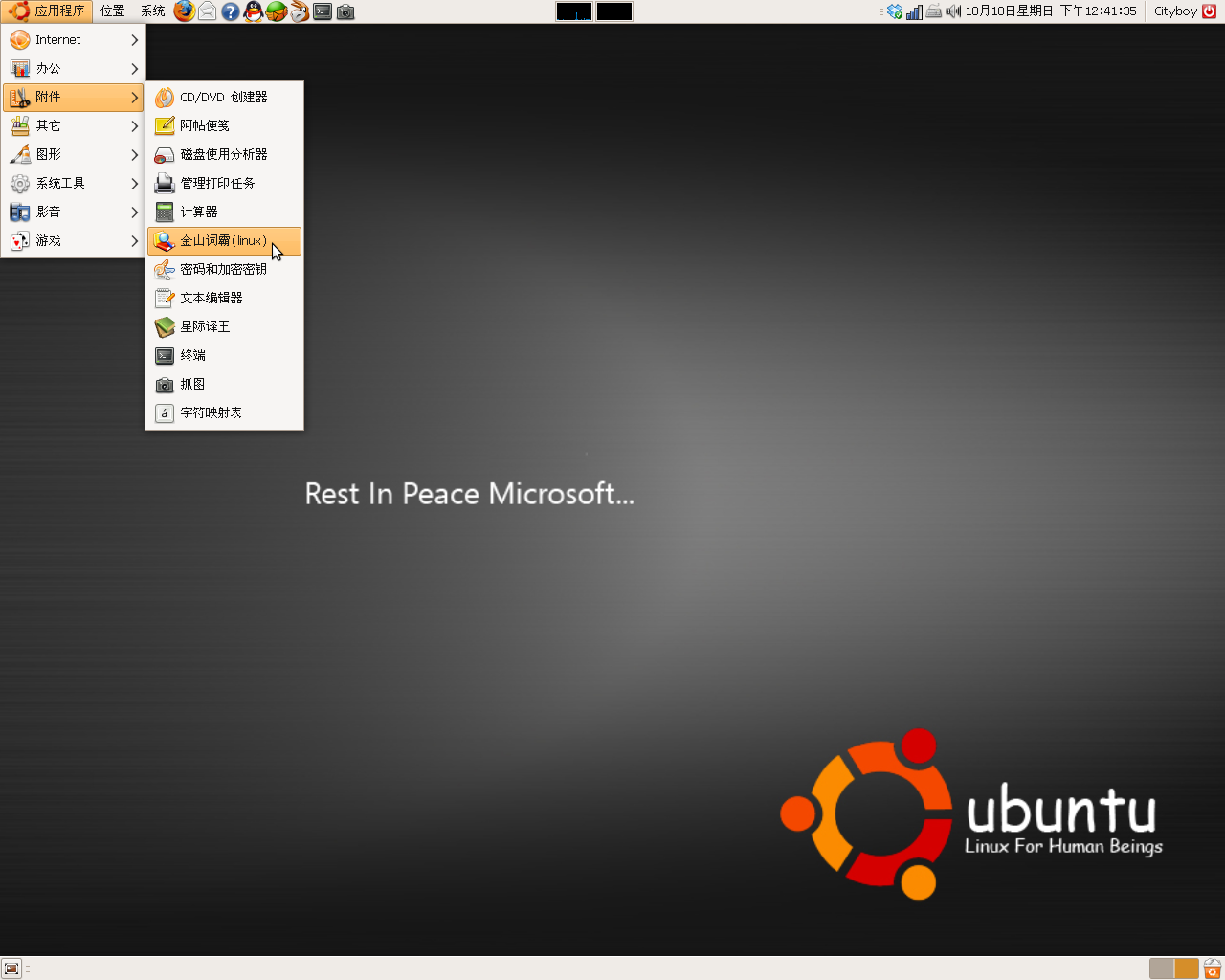Open the 位置 places menu
Viewport: 1225px width, 980px height.
tap(113, 11)
